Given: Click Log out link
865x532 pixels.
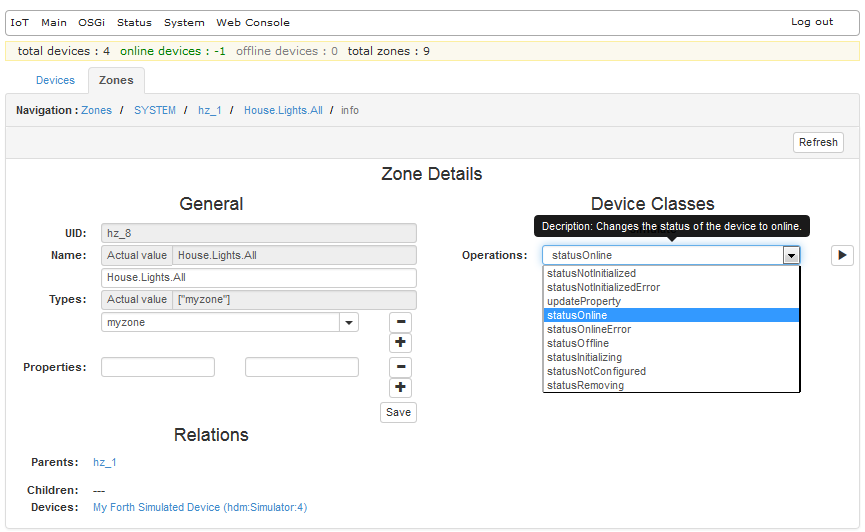Looking at the screenshot, I should click(x=811, y=22).
